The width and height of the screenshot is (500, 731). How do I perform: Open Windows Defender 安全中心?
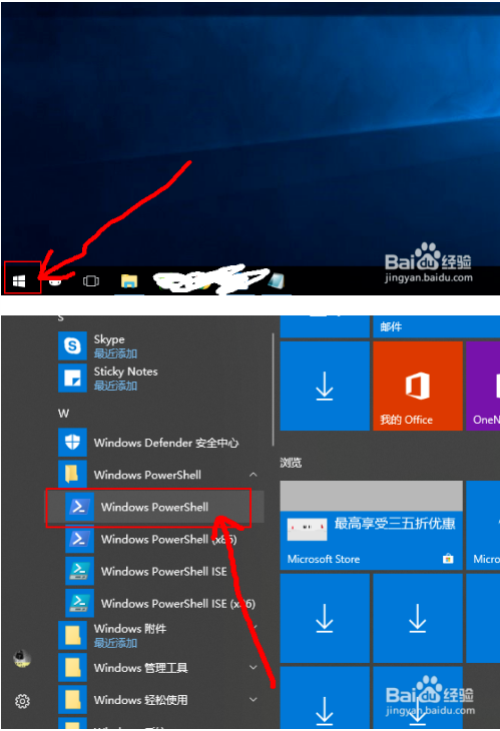[x=158, y=442]
